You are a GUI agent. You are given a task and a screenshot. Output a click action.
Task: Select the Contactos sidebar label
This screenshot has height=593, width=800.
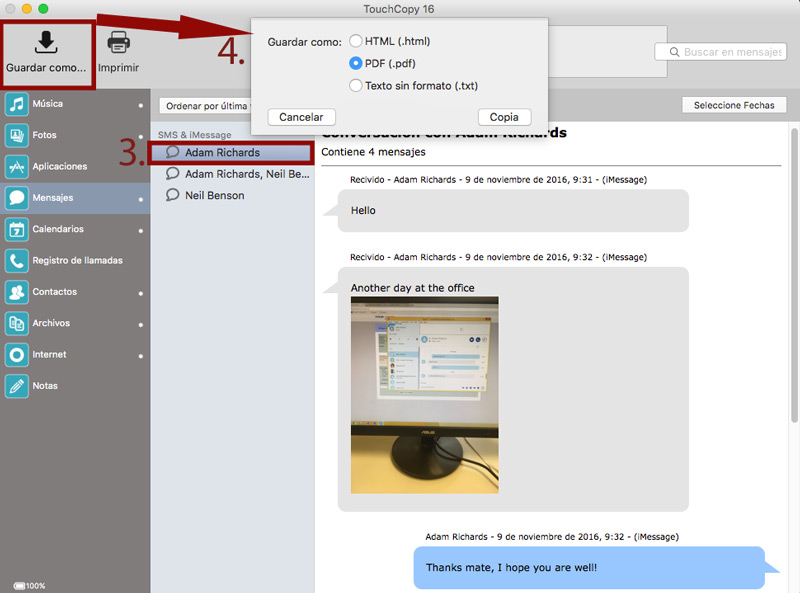55,292
